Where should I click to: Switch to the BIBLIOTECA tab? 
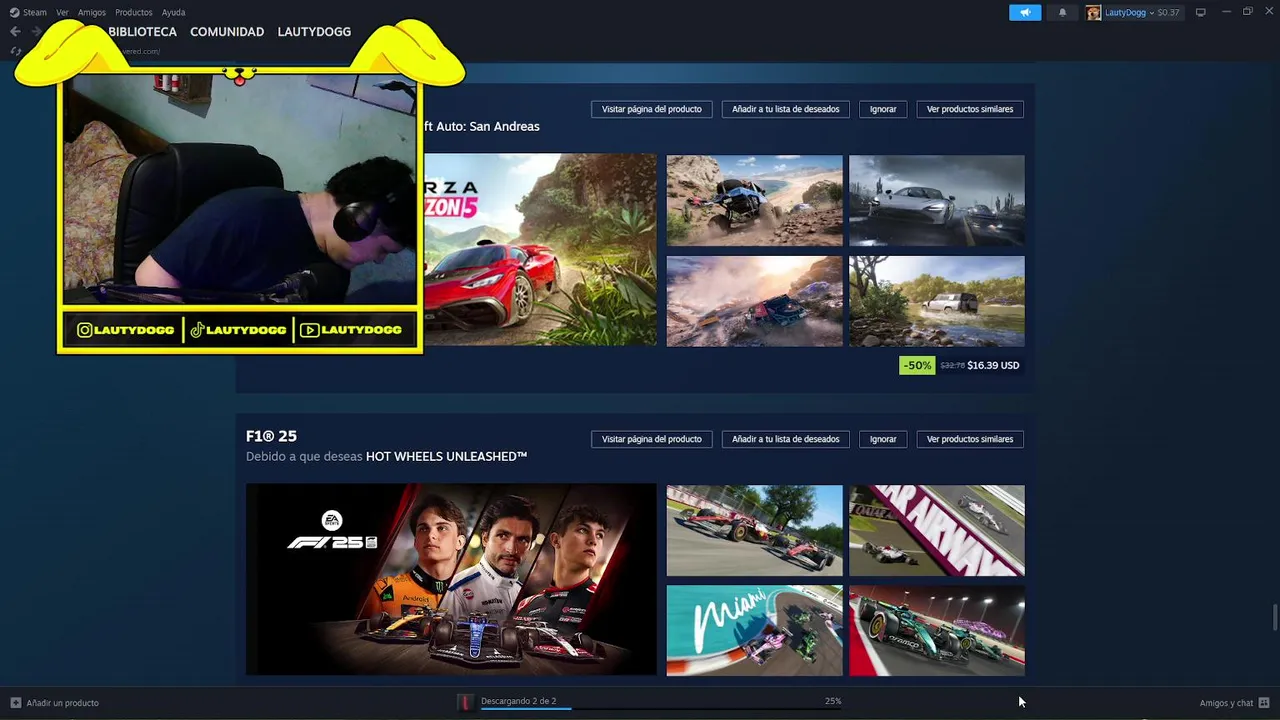(x=142, y=31)
